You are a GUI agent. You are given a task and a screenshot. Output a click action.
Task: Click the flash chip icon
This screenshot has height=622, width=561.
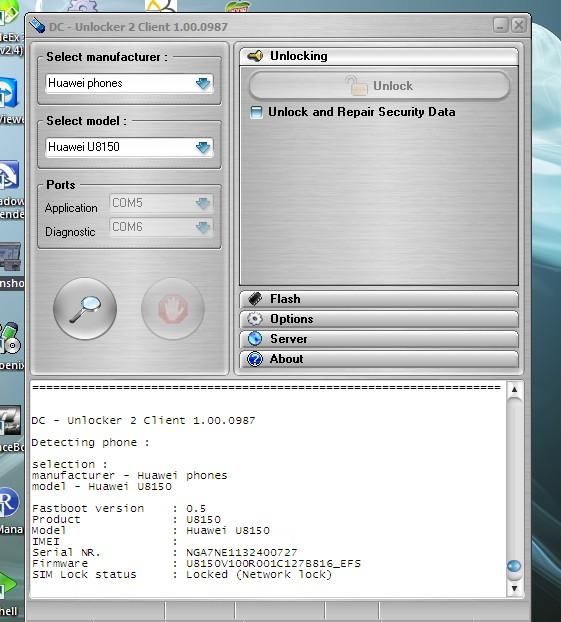coord(255,299)
